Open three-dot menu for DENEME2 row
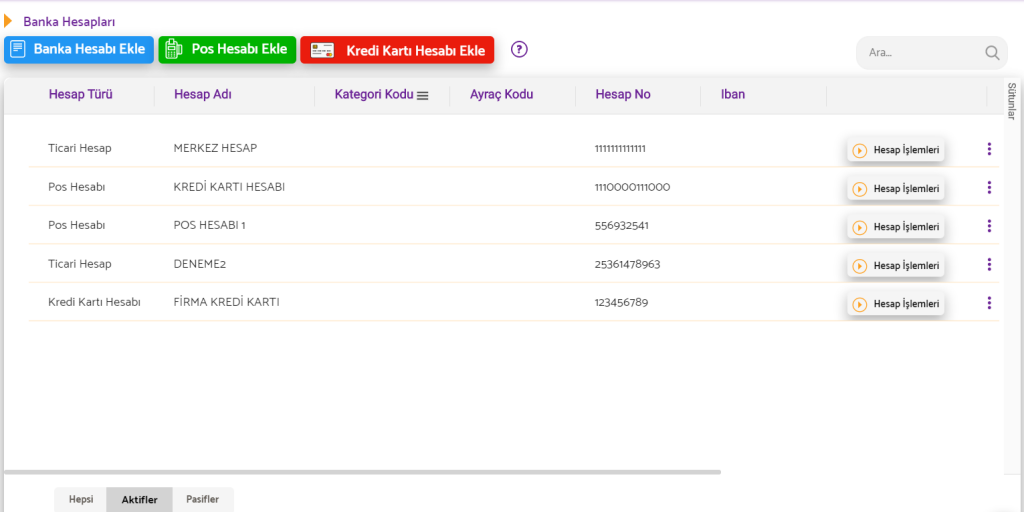 tap(989, 264)
